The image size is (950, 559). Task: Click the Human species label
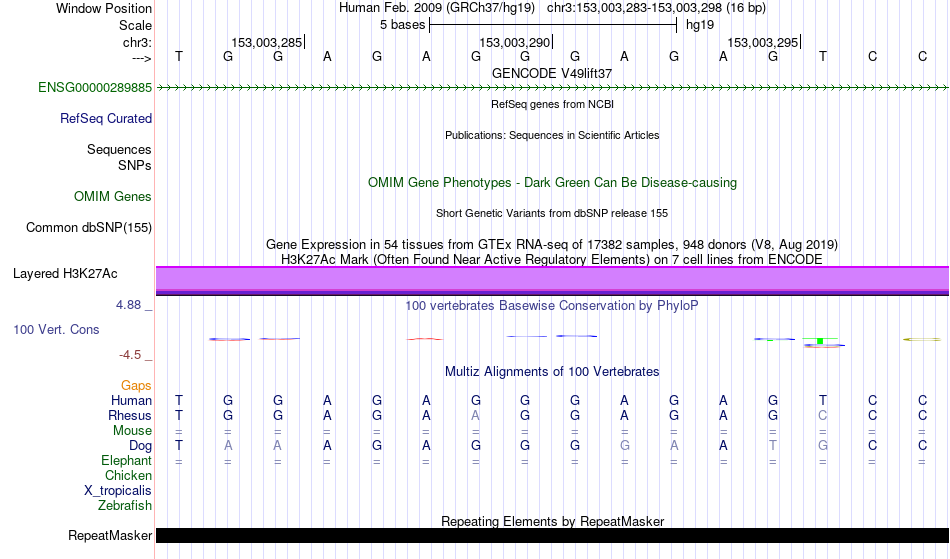pos(131,400)
